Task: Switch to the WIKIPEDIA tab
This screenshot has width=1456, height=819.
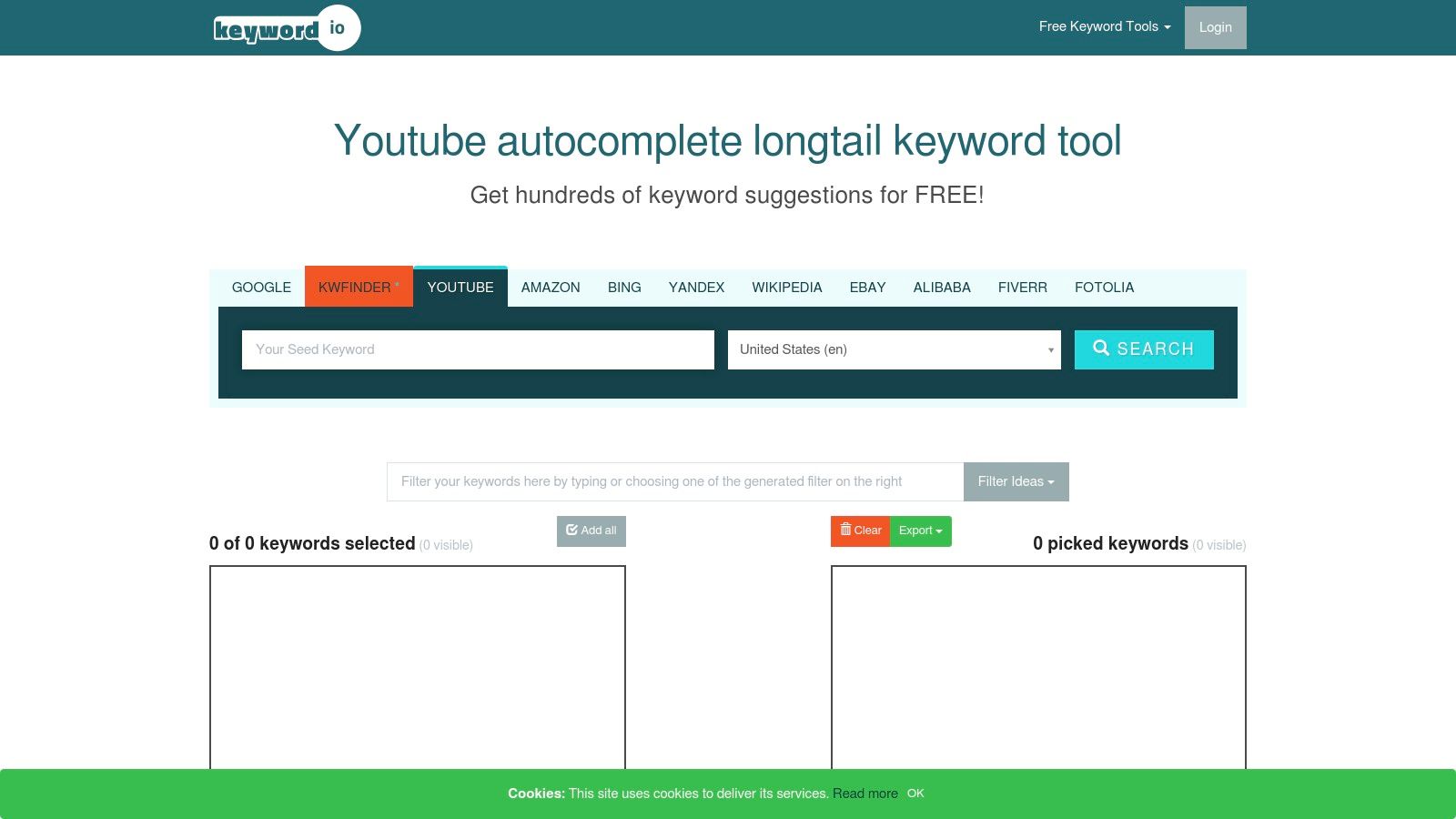Action: (787, 287)
